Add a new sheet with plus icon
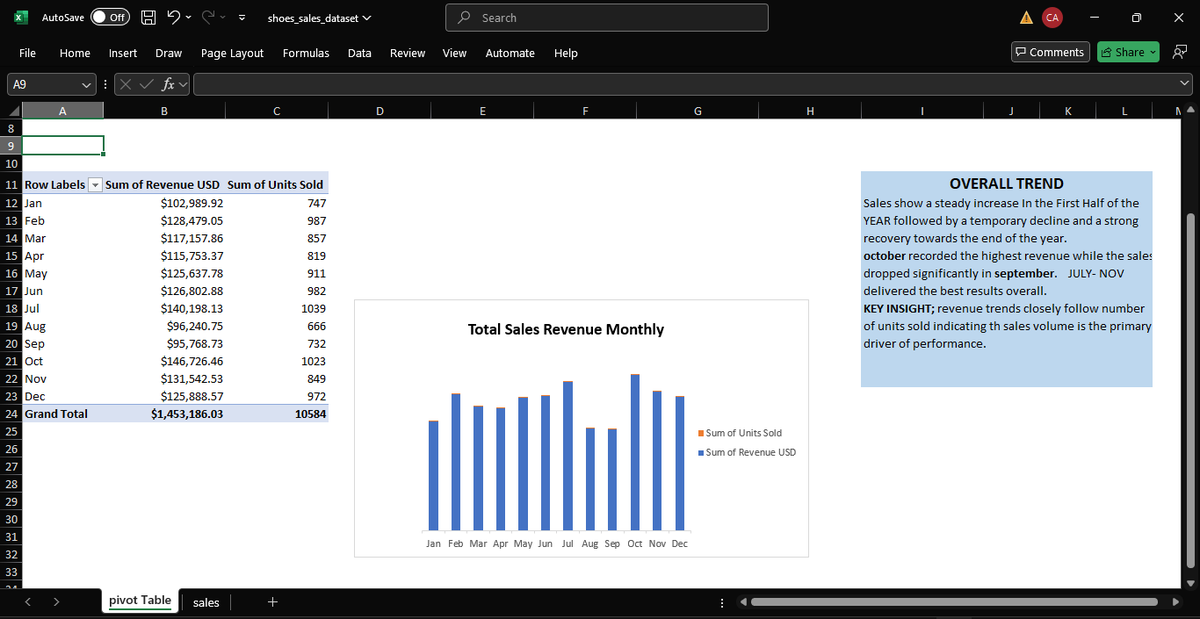This screenshot has width=1200, height=619. pyautogui.click(x=272, y=602)
